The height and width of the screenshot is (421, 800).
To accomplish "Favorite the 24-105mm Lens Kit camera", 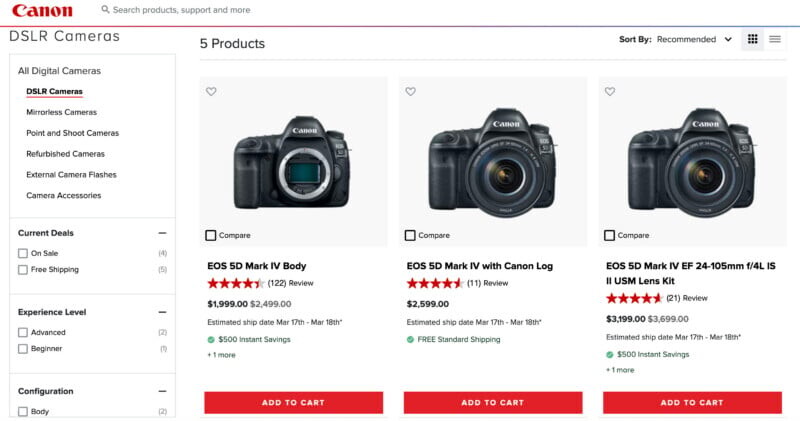I will click(610, 91).
